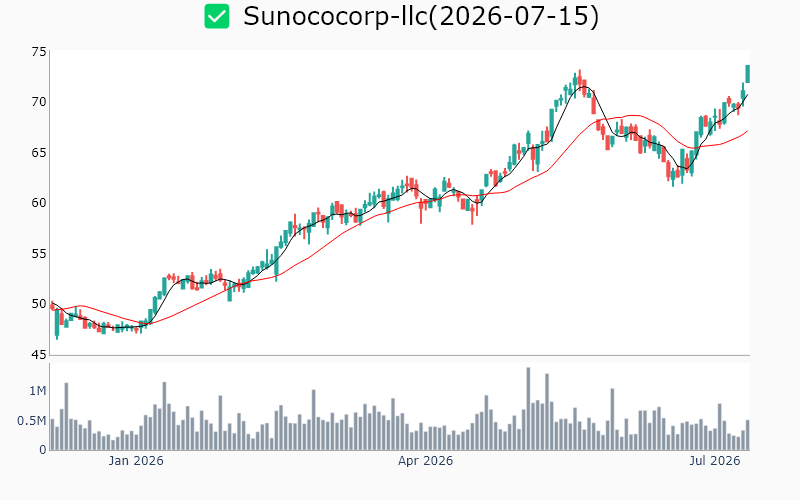Click the rightmost volume bar
The width and height of the screenshot is (800, 500).
point(747,435)
